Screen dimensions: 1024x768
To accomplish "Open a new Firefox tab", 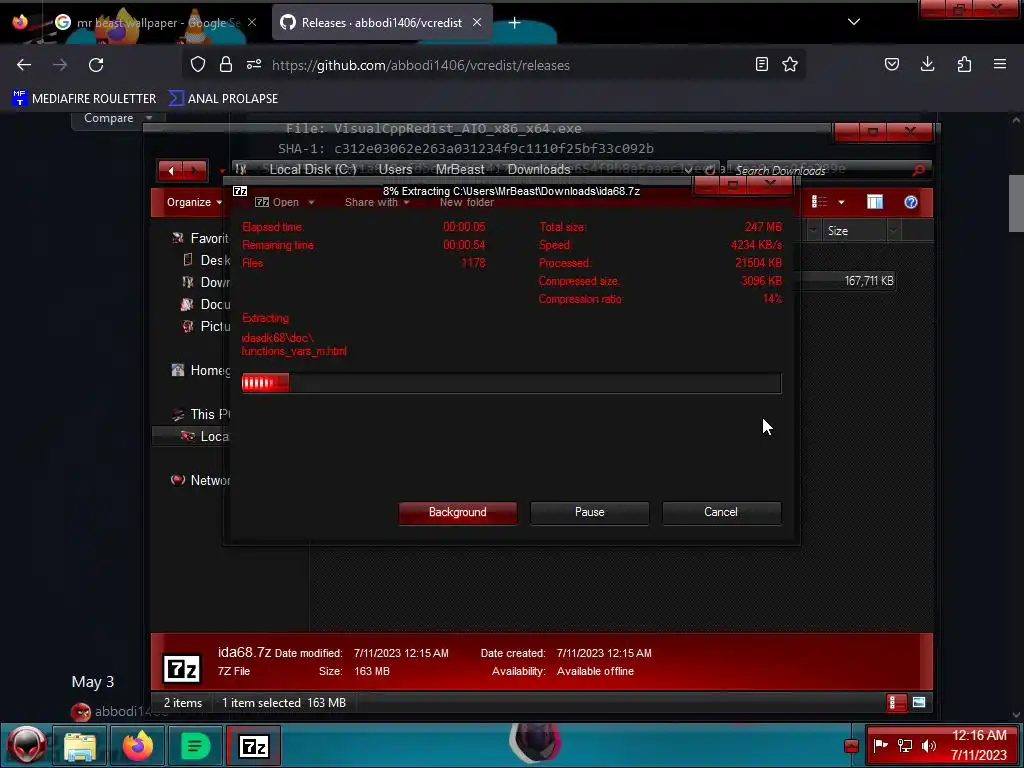I will [x=515, y=23].
